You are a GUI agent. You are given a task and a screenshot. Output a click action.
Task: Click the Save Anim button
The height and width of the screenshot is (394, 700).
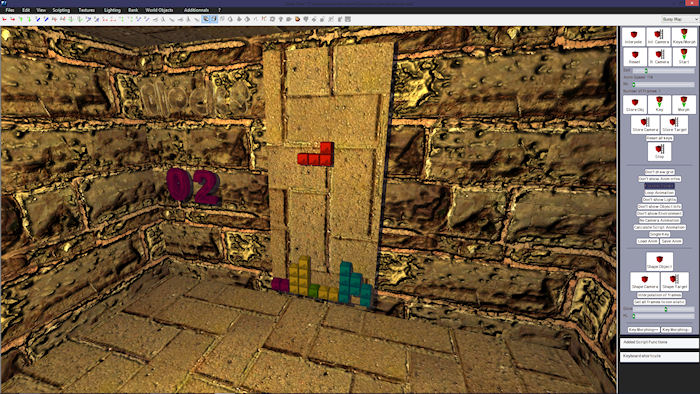[x=671, y=241]
